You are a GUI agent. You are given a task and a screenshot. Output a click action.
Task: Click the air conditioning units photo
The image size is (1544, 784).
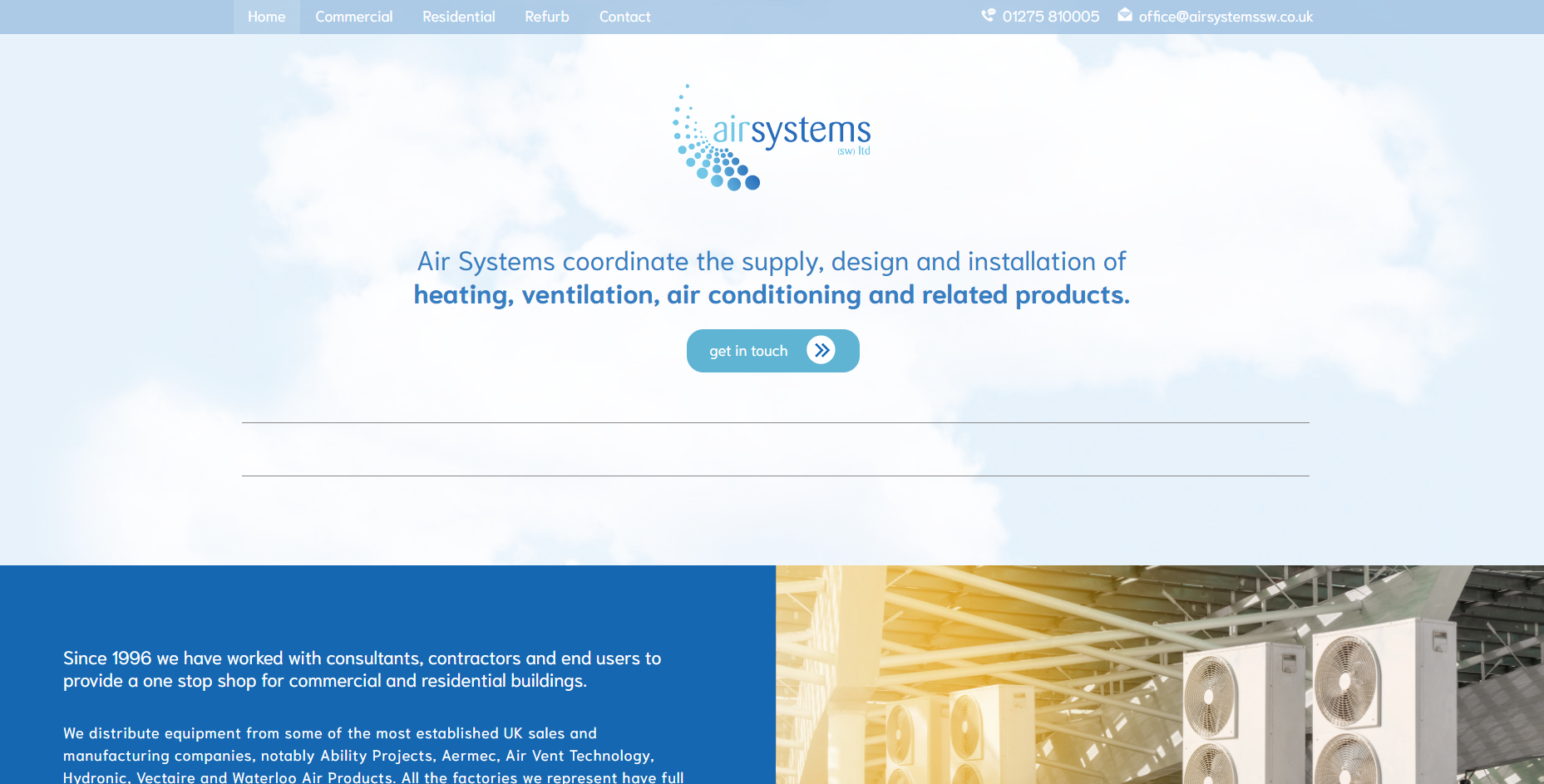pos(1159,674)
